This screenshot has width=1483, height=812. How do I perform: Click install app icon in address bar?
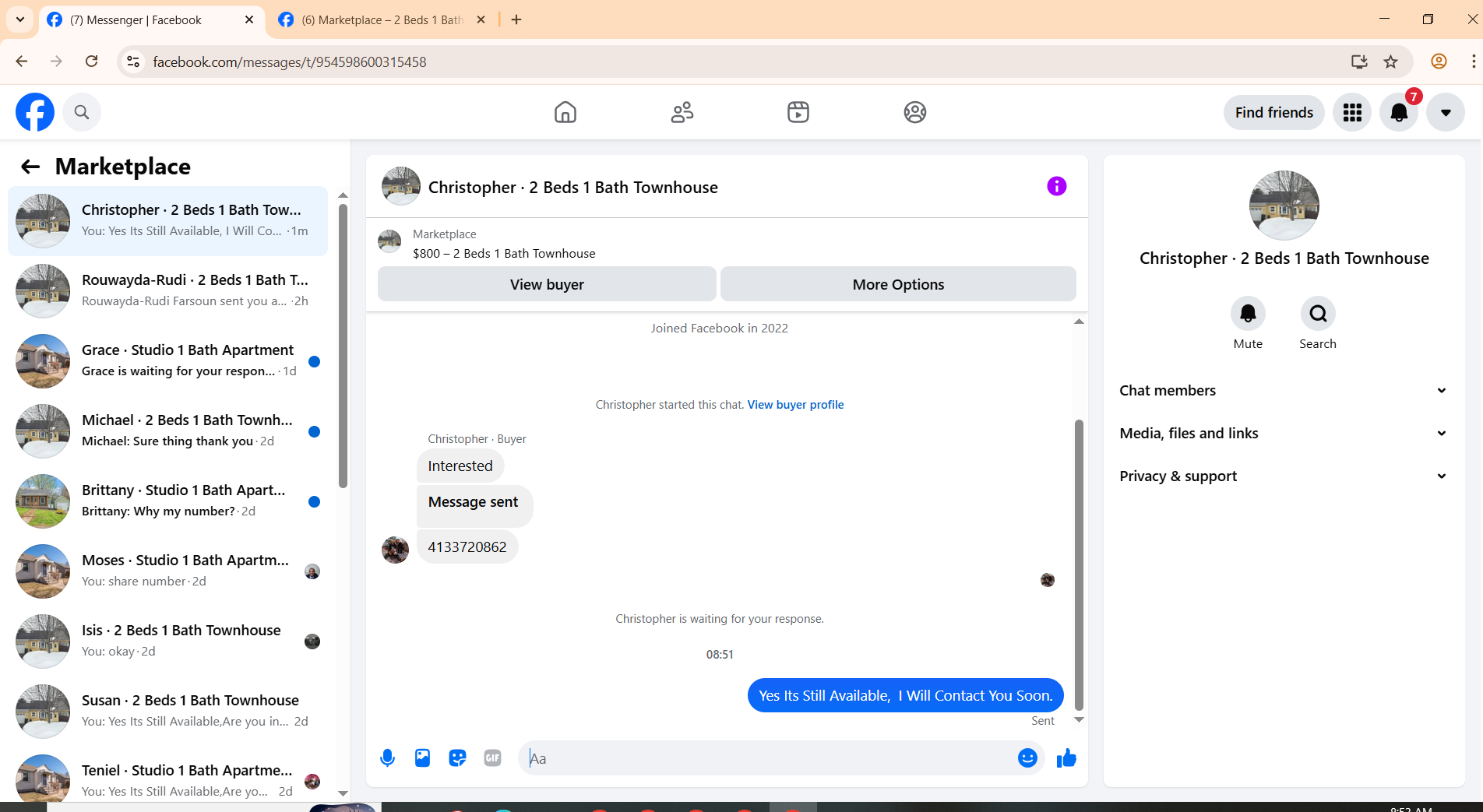pyautogui.click(x=1359, y=62)
